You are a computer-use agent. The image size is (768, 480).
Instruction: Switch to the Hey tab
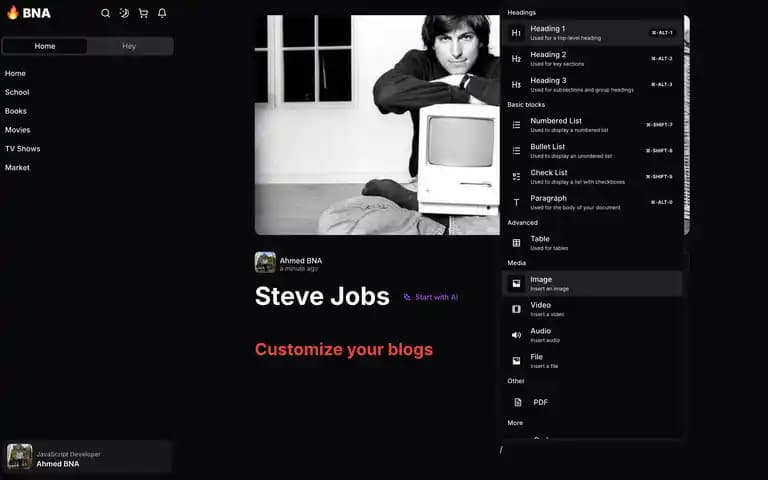[129, 46]
